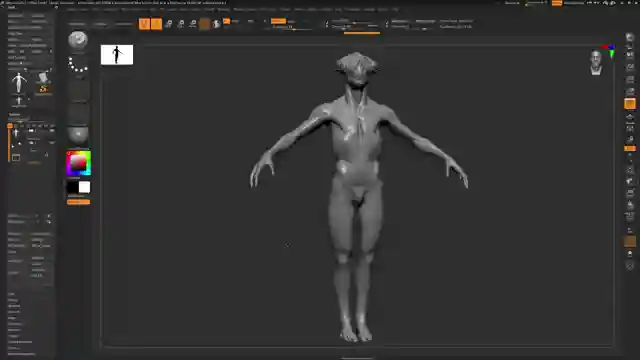Select the orange S SimpleBrush tool icon

[x=43, y=89]
